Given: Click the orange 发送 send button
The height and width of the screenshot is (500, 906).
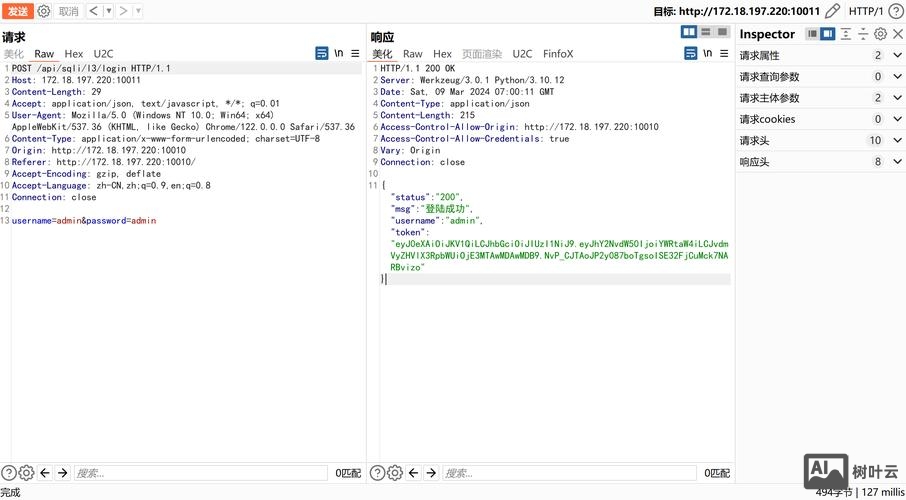Looking at the screenshot, I should [x=18, y=11].
